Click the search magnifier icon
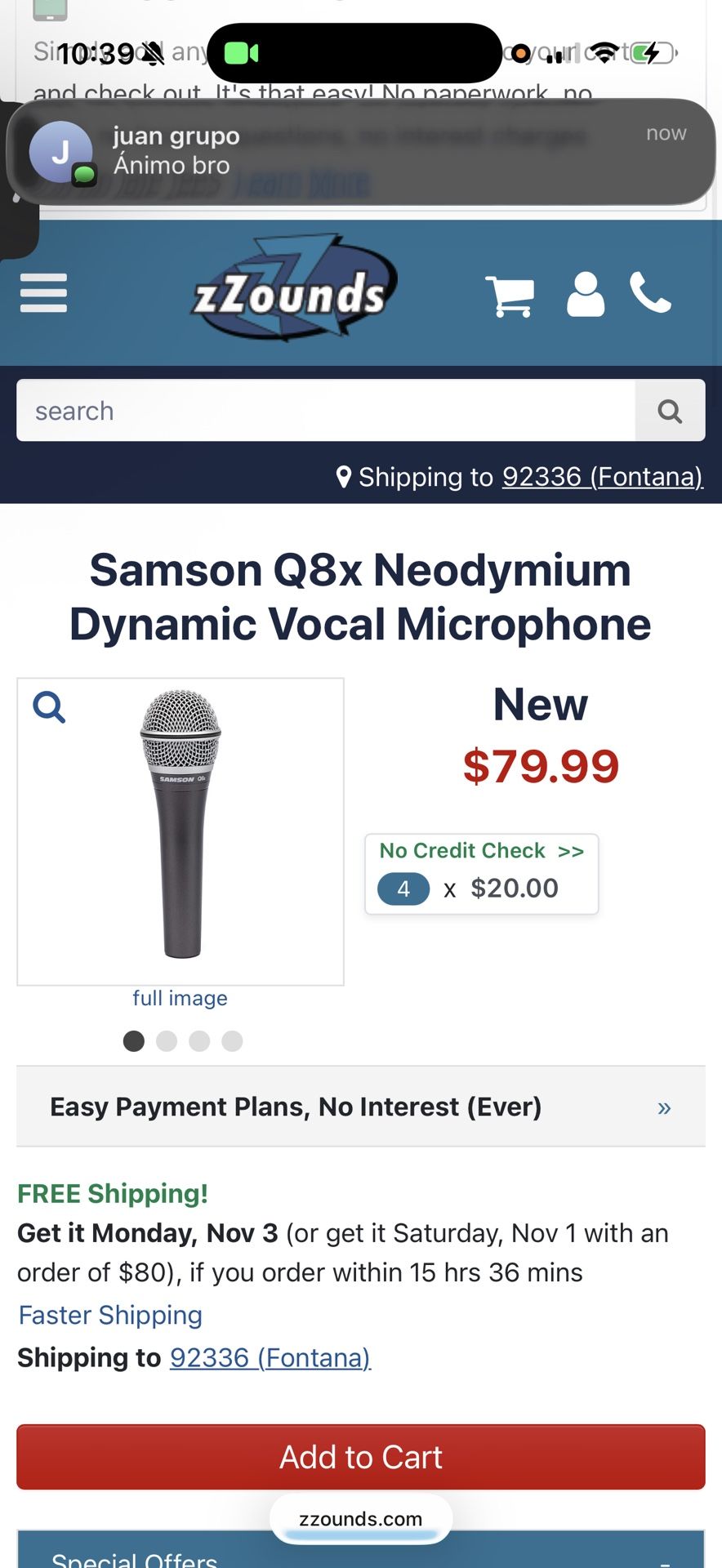The width and height of the screenshot is (722, 1568). pyautogui.click(x=670, y=411)
